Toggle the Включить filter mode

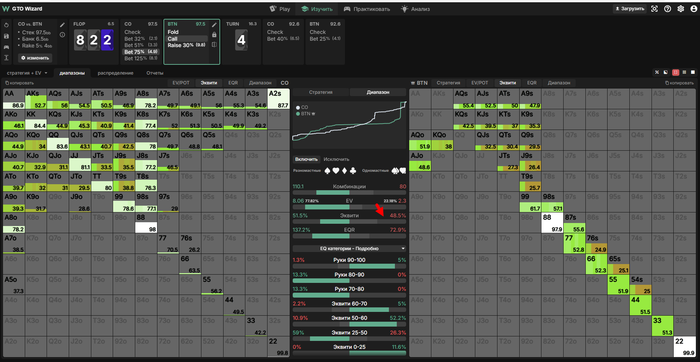coord(306,159)
